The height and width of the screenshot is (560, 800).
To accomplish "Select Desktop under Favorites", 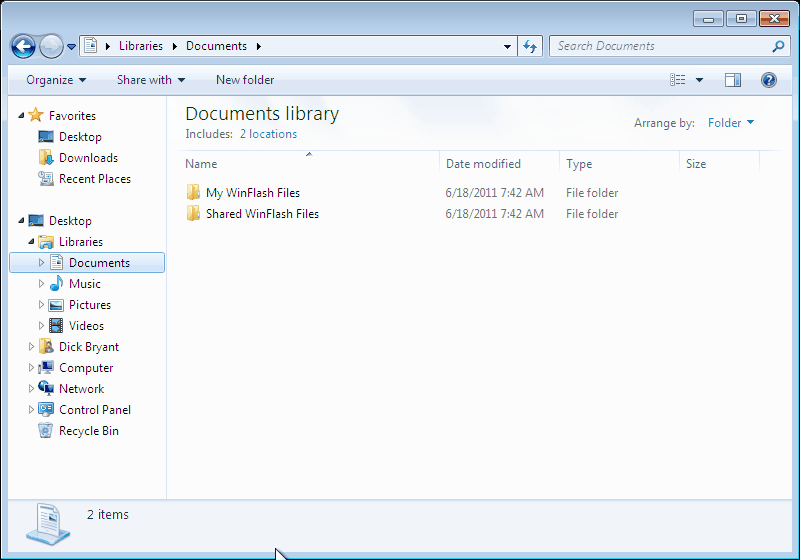I will click(x=80, y=137).
